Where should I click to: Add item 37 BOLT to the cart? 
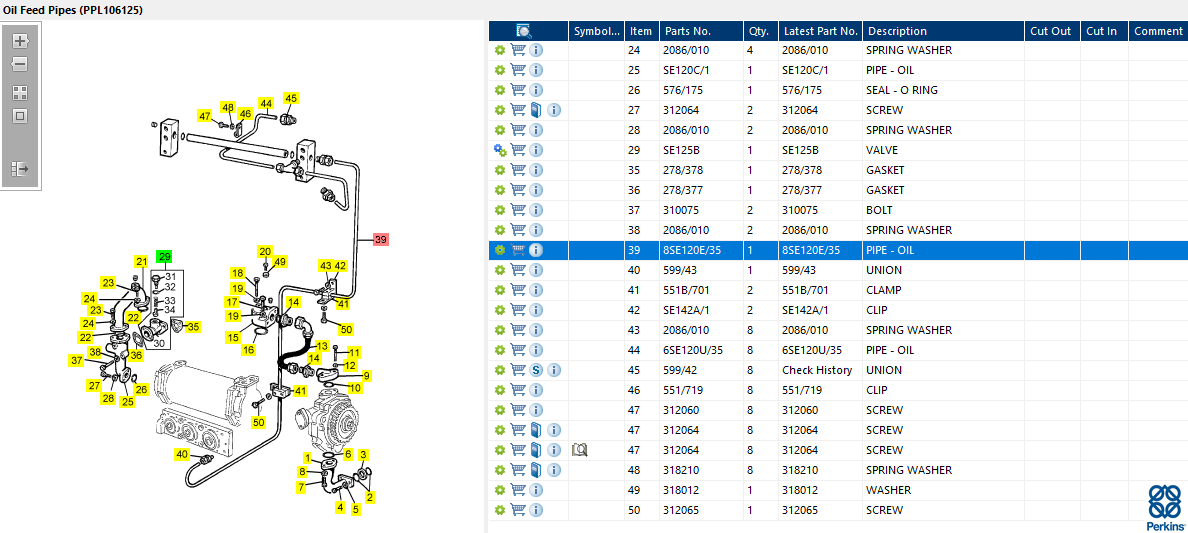point(518,210)
